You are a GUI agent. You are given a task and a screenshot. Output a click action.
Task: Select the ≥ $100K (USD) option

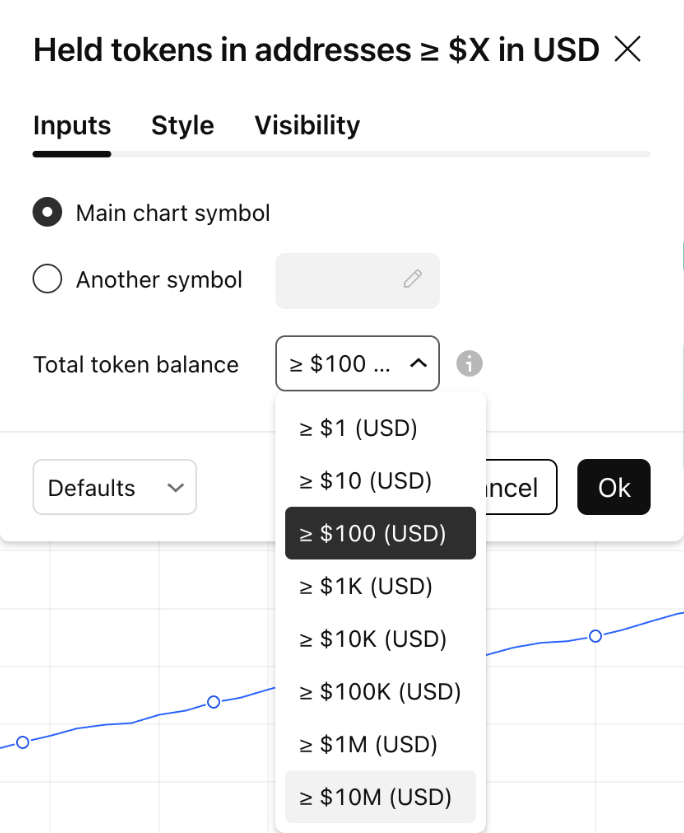click(380, 691)
